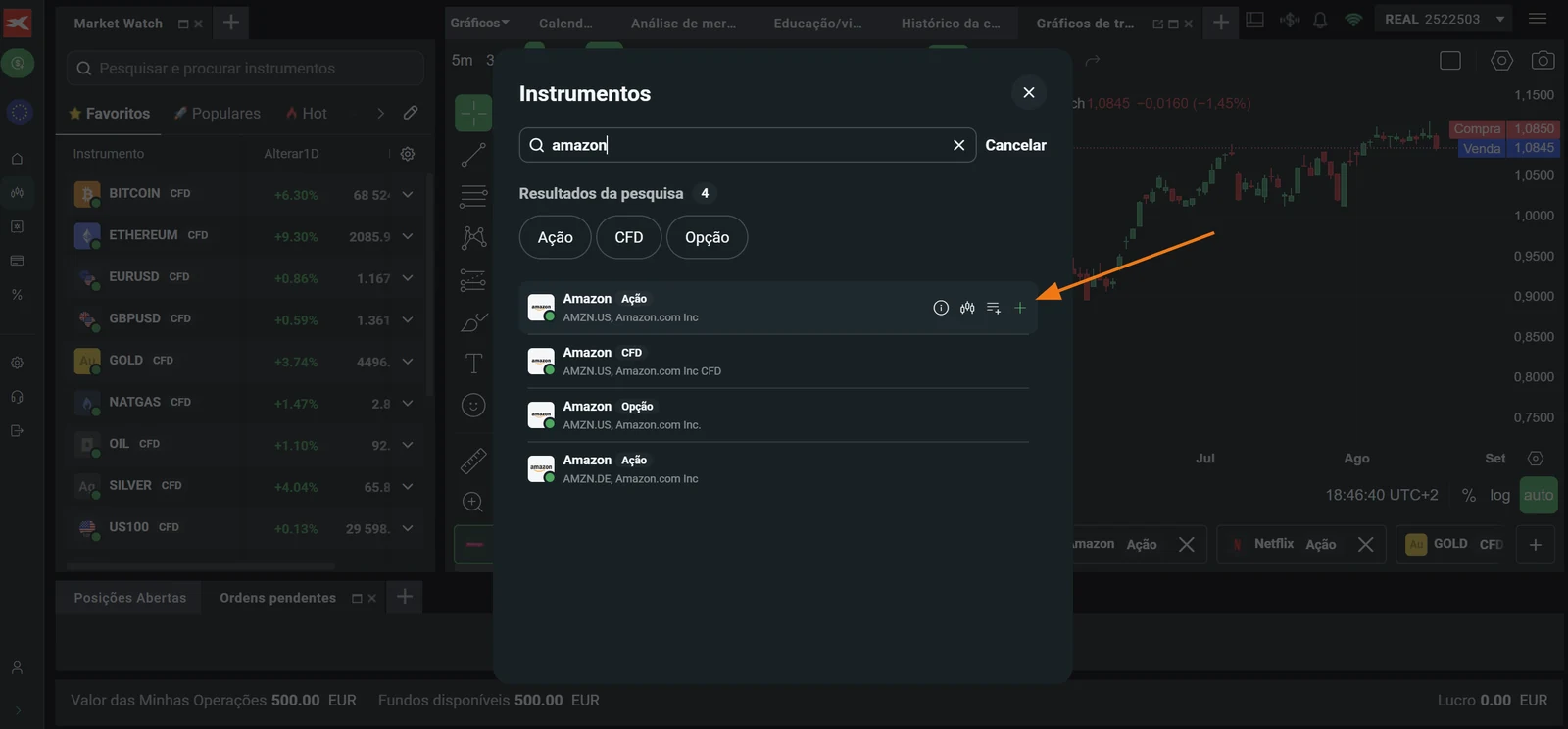
Task: Select the trend line drawing tool
Action: (x=473, y=155)
